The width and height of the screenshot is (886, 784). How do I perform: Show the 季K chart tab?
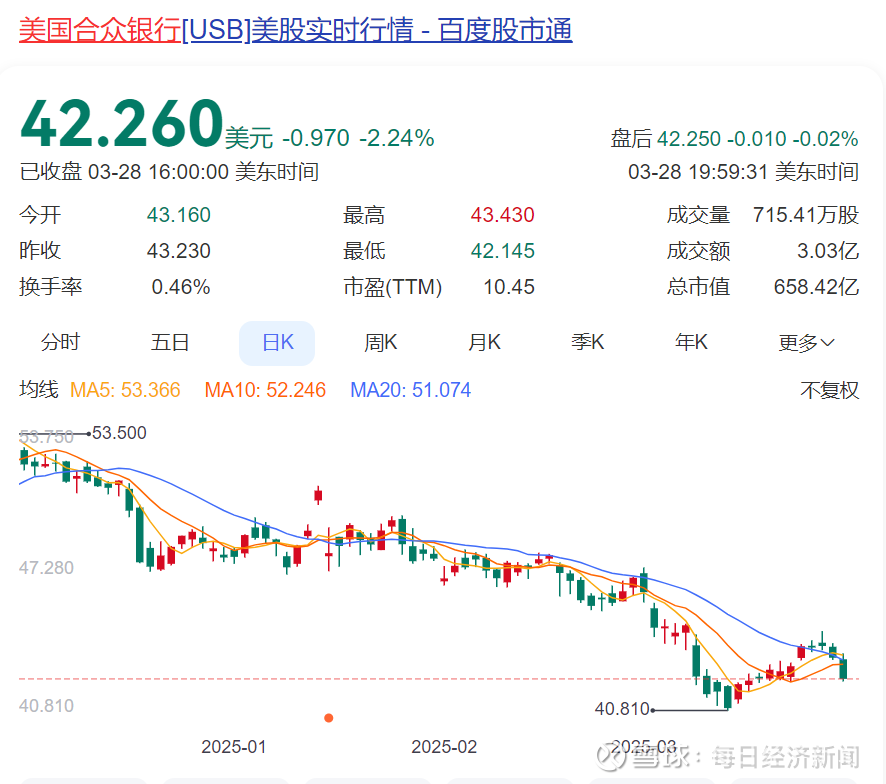point(588,343)
